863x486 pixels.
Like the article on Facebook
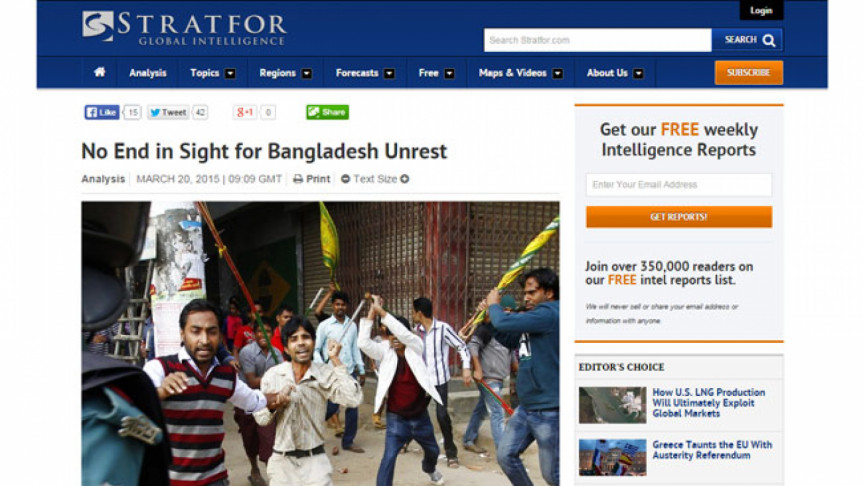pos(102,112)
